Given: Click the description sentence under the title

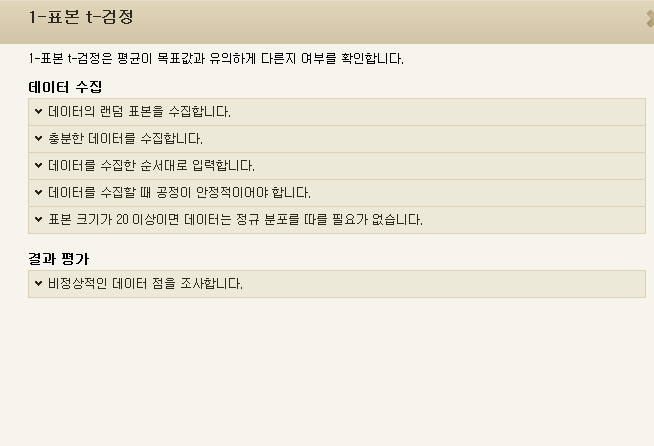Looking at the screenshot, I should 216,58.
